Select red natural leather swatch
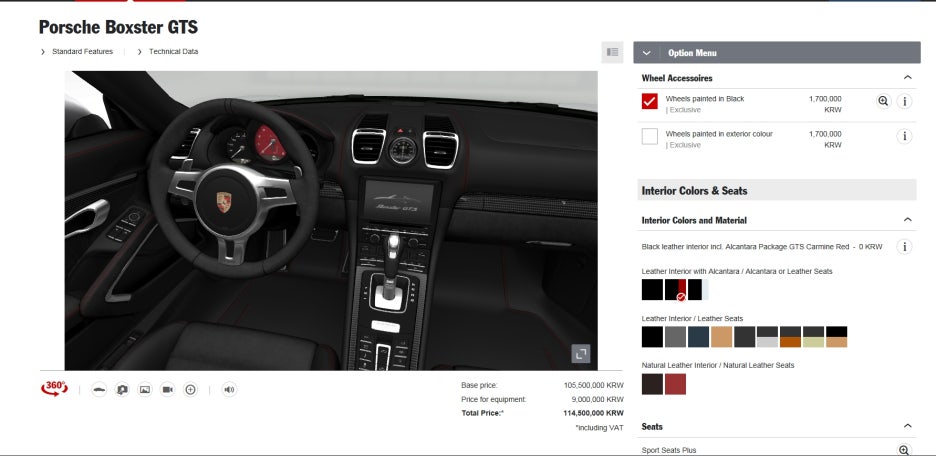The image size is (936, 456). [675, 384]
